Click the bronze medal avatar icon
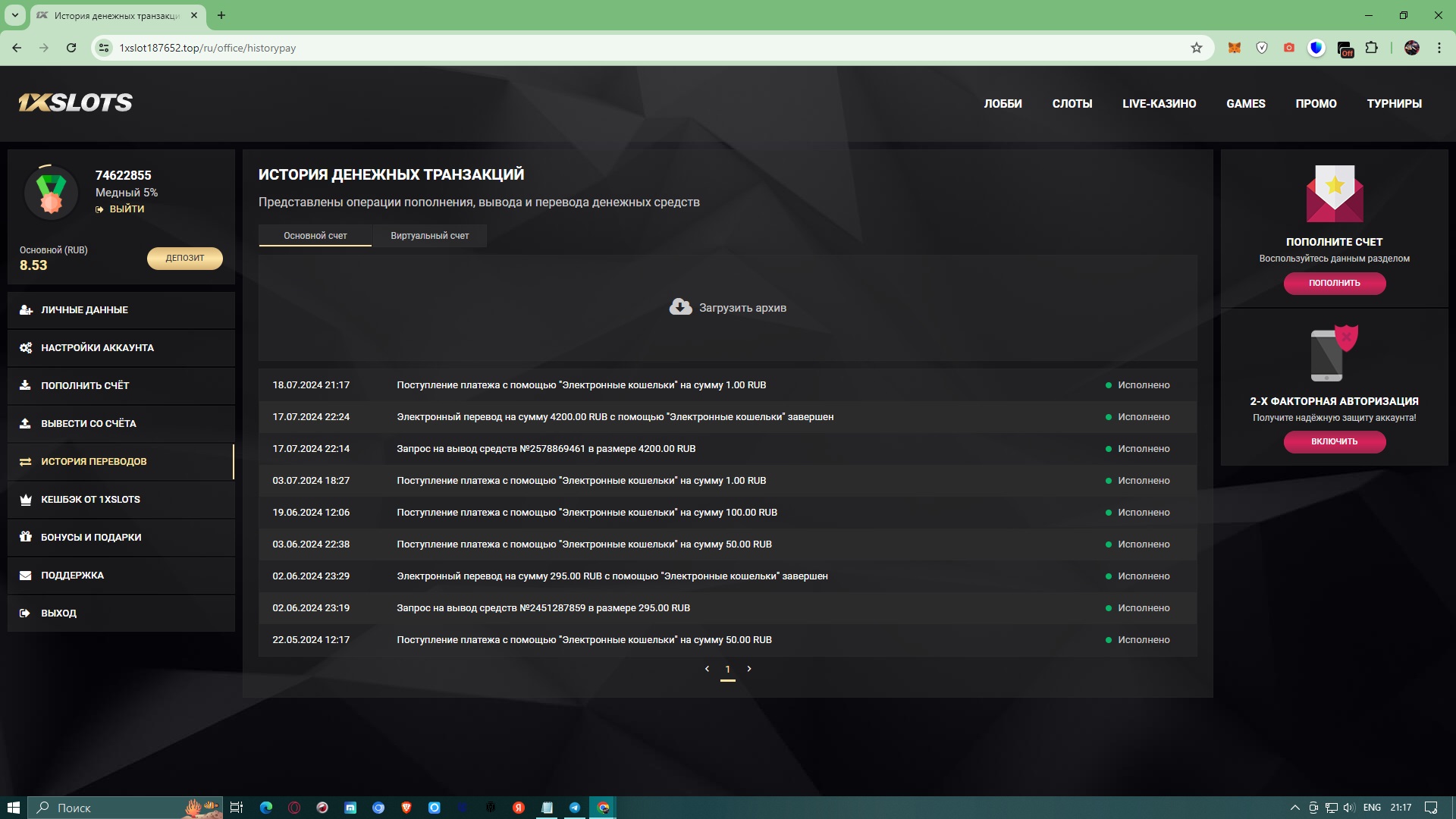Screen dimensions: 1456x819 click(x=51, y=193)
